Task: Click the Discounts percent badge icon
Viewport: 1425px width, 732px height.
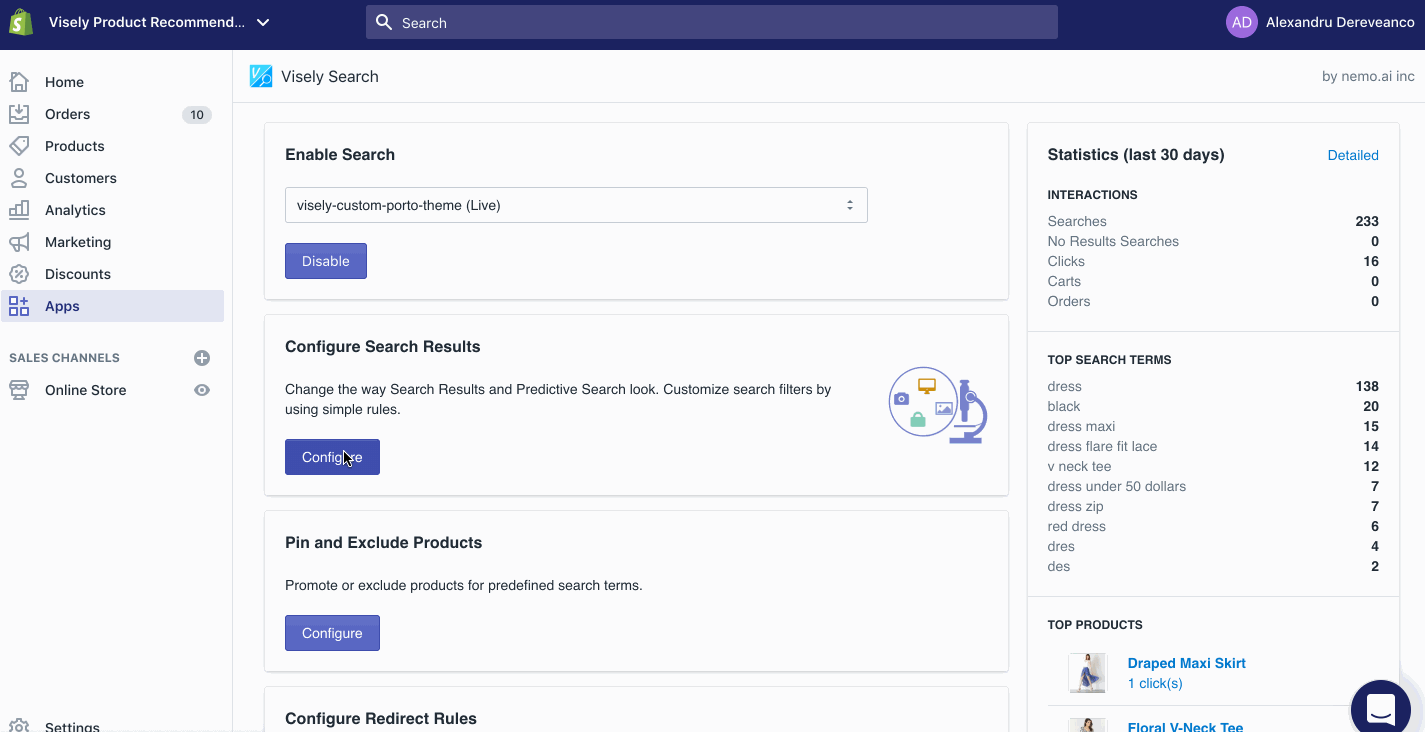Action: (x=19, y=274)
